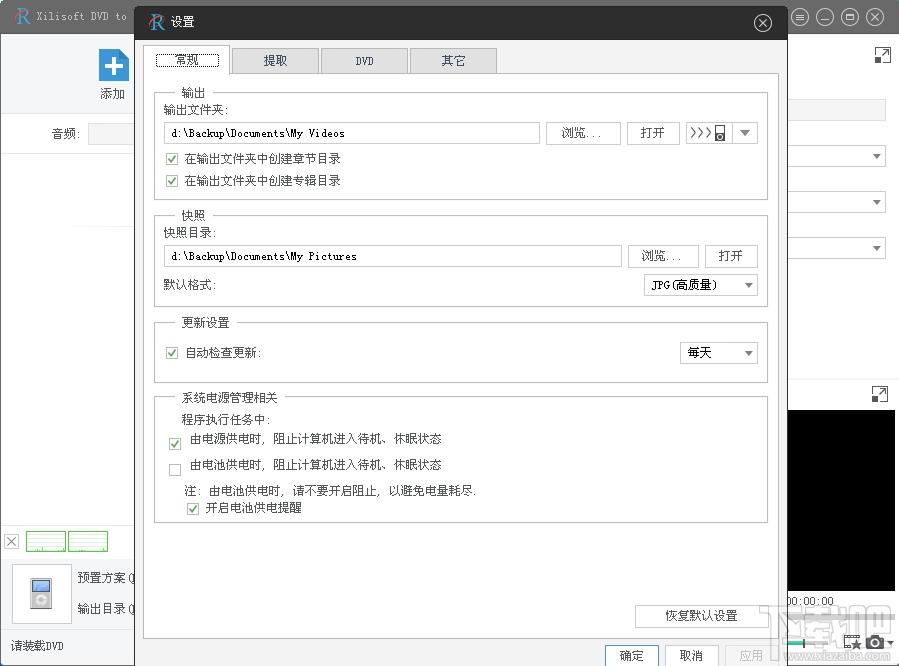The image size is (899, 666).
Task: Open dropdown arrow next to device profile icon
Action: 745,133
